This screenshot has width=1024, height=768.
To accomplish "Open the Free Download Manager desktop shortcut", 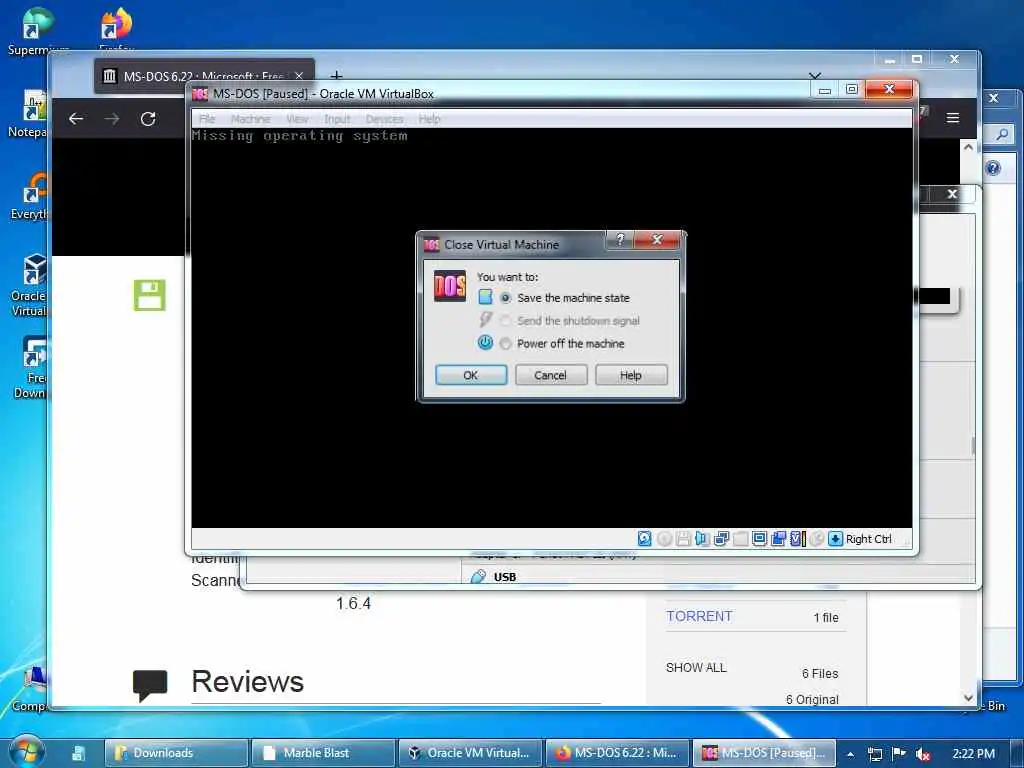I will click(x=30, y=367).
